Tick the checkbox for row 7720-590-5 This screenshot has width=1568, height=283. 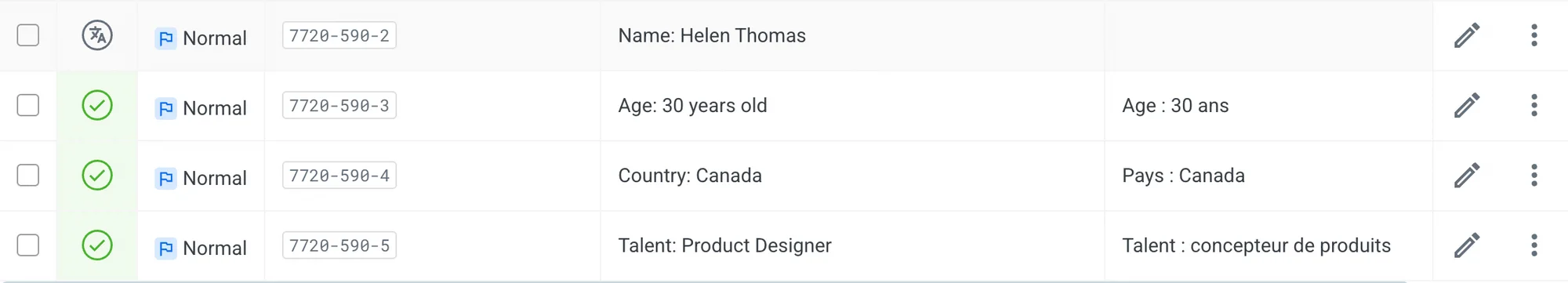(x=28, y=245)
